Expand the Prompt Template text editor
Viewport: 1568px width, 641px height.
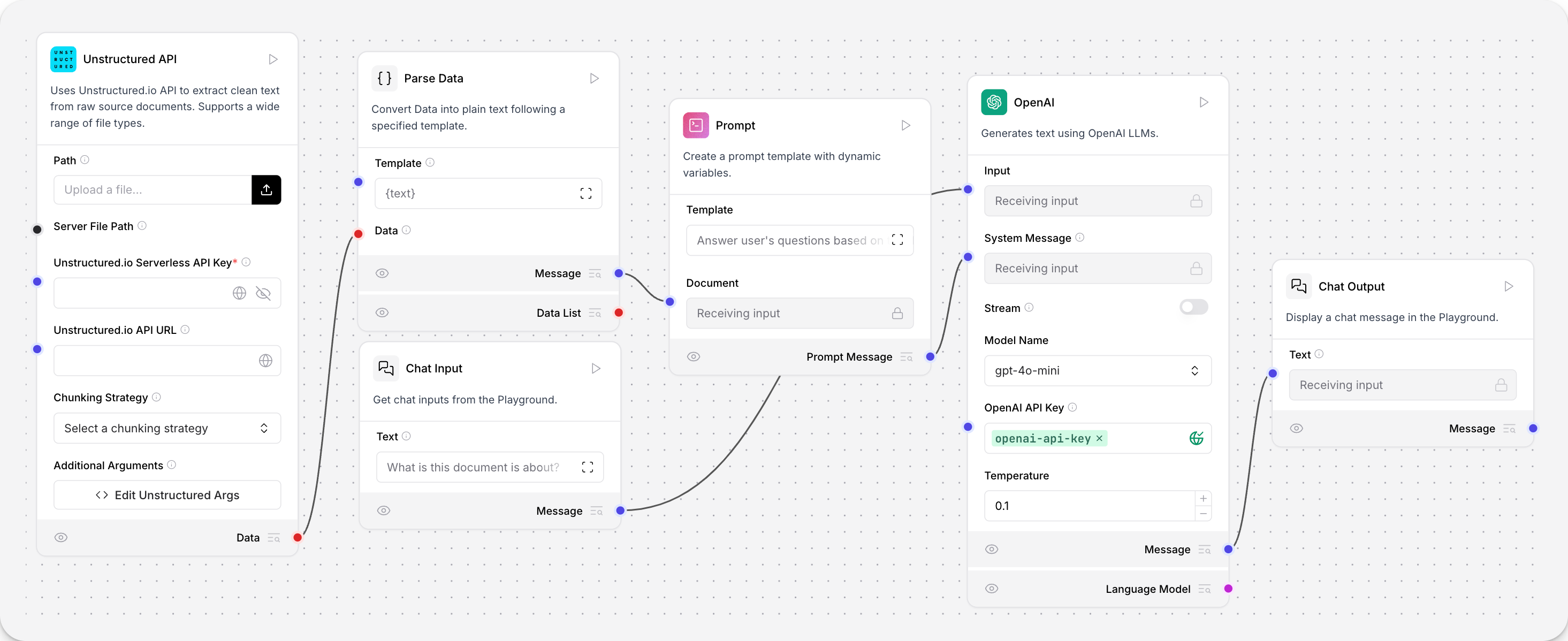point(897,240)
